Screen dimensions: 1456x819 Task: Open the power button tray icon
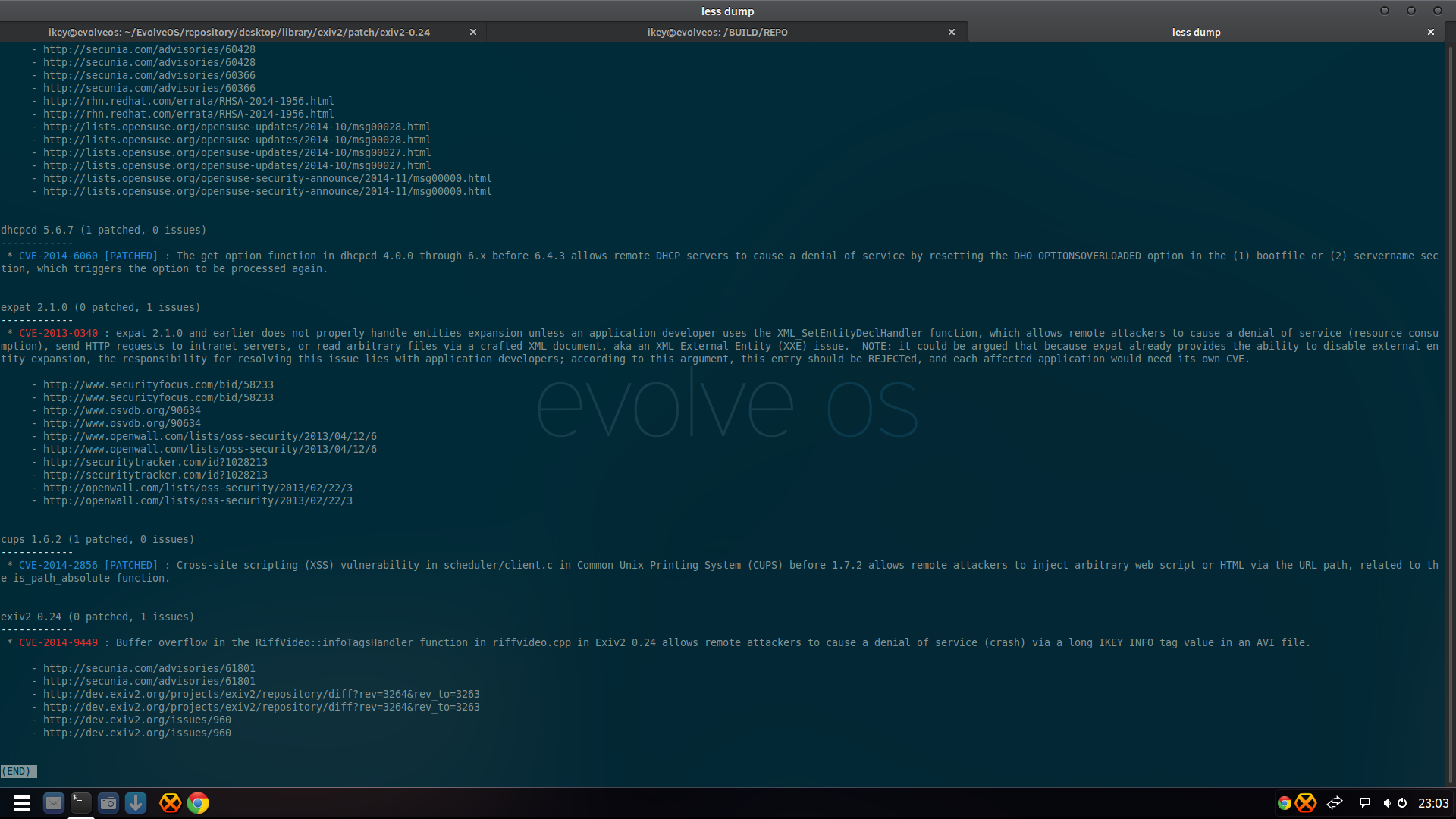click(1402, 803)
